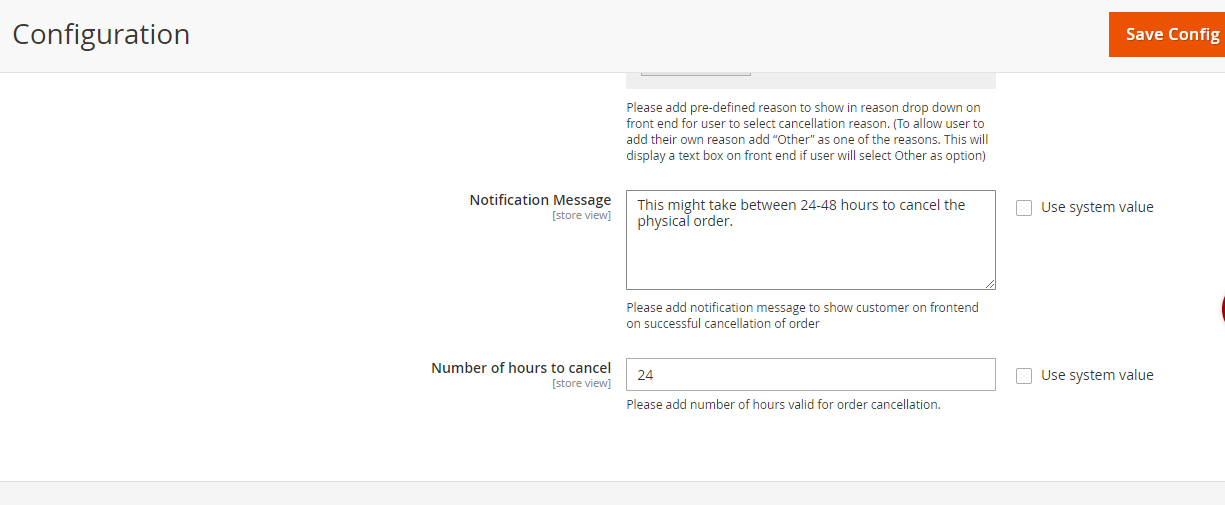Click the pre-defined reason help text
1225x505 pixels.
[807, 131]
